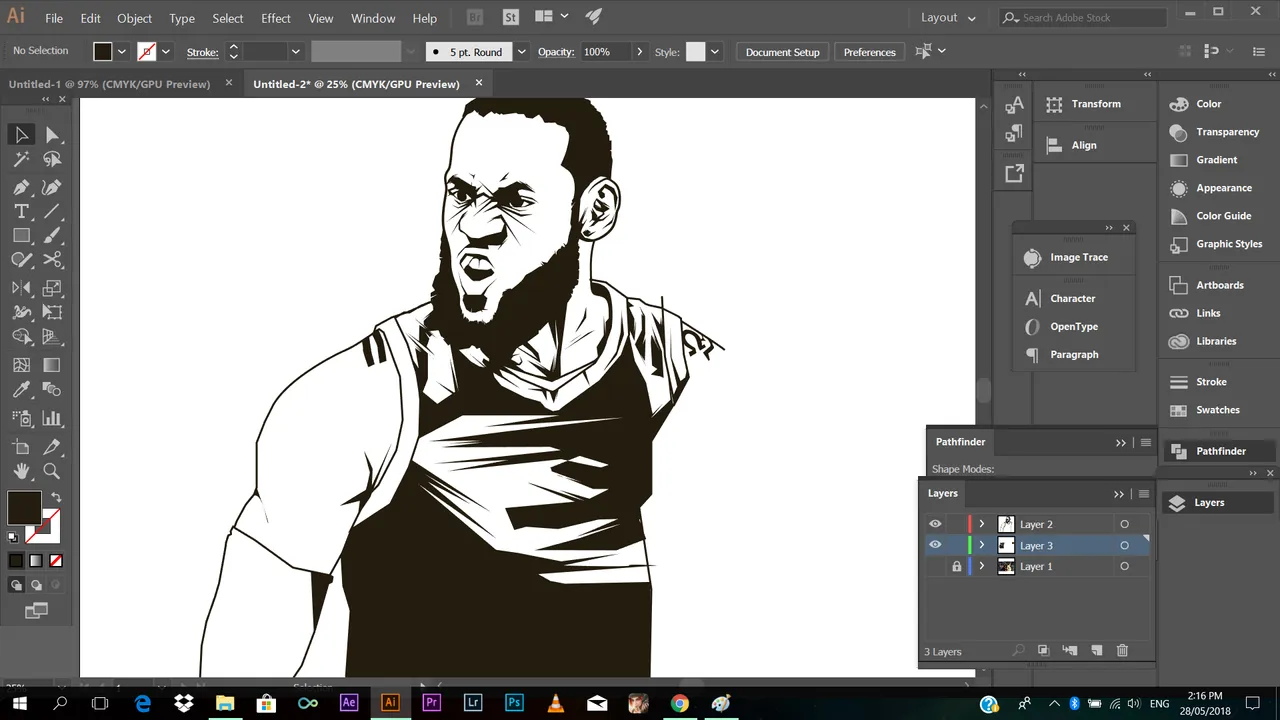Screen dimensions: 1280x720
Task: Pick the Shape Builder tool
Action: 21,338
